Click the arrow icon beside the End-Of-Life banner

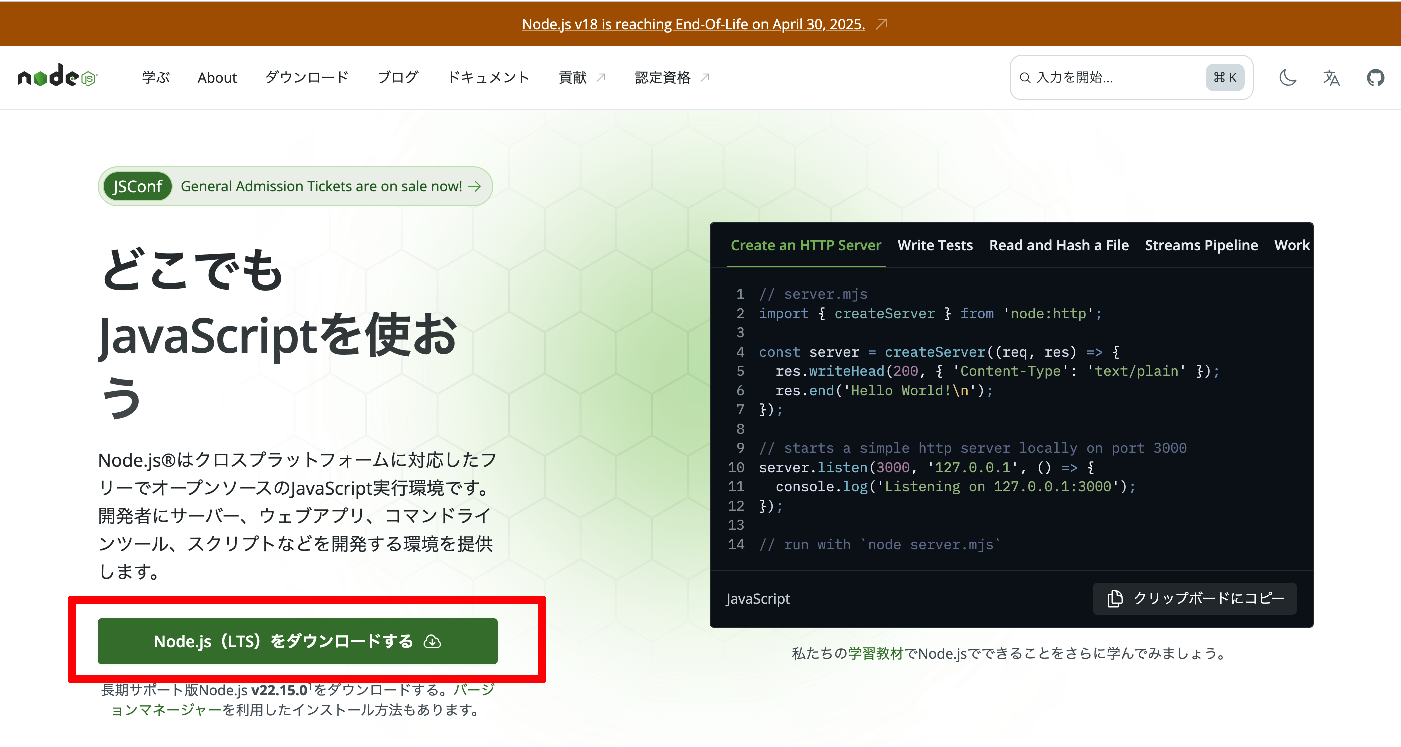[x=881, y=24]
